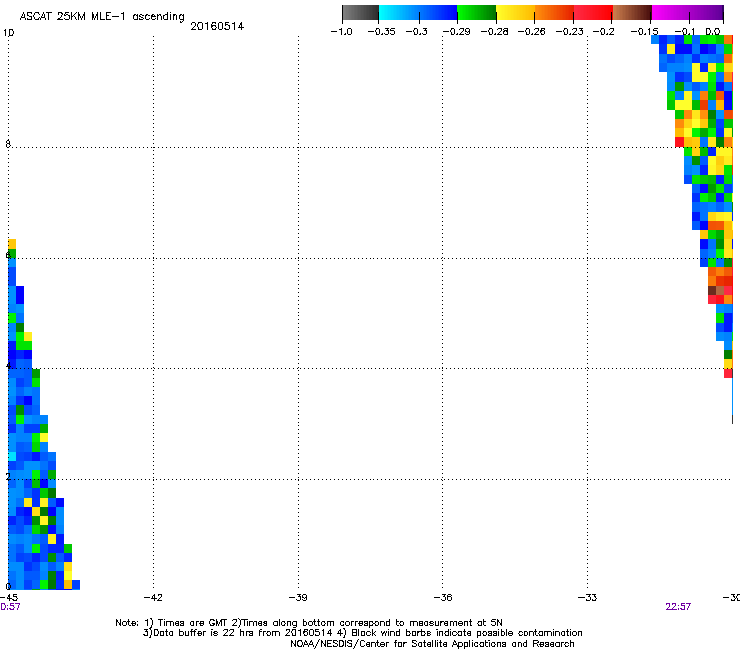Click the gray segment of the color bar
This screenshot has height=650, width=740.
(x=361, y=13)
